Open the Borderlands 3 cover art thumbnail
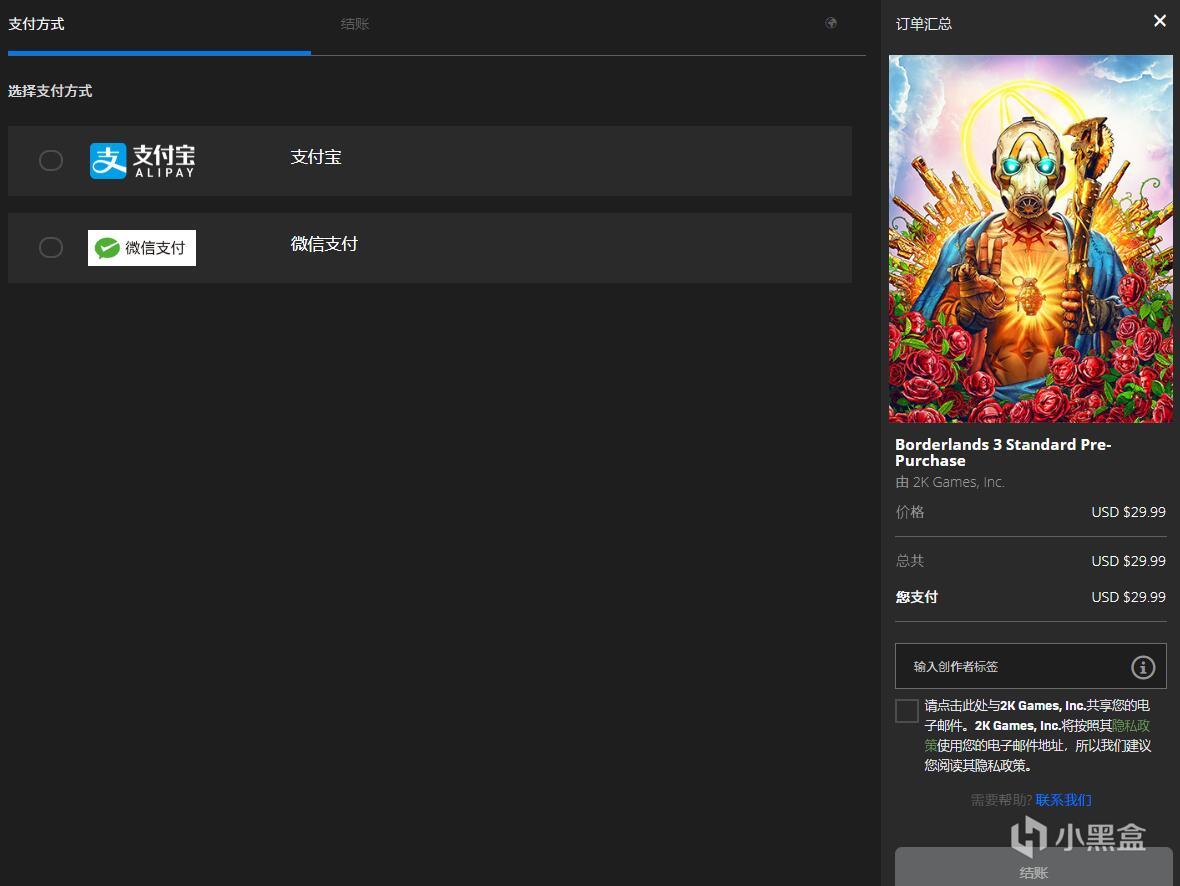 coord(1030,239)
